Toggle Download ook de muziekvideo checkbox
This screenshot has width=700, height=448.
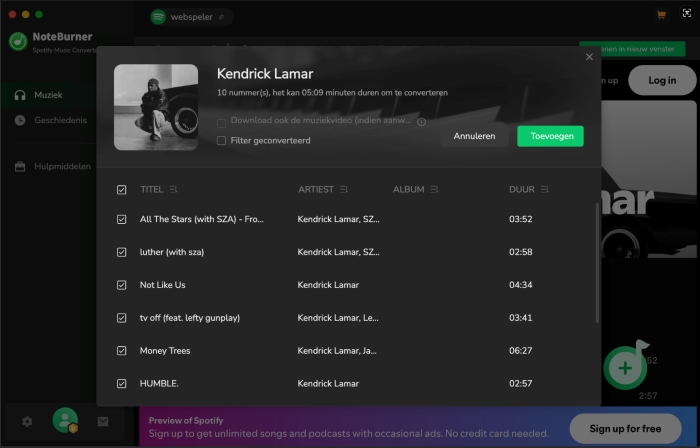pyautogui.click(x=221, y=123)
